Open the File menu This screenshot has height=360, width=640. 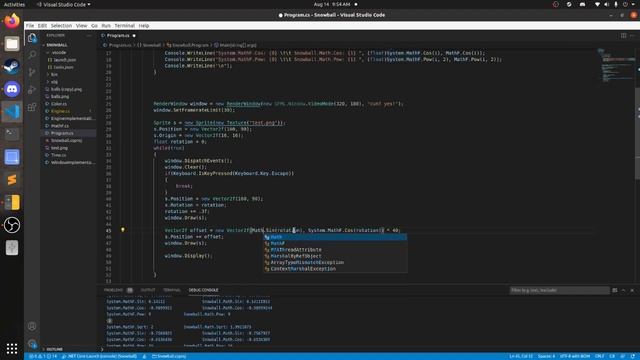30,25
